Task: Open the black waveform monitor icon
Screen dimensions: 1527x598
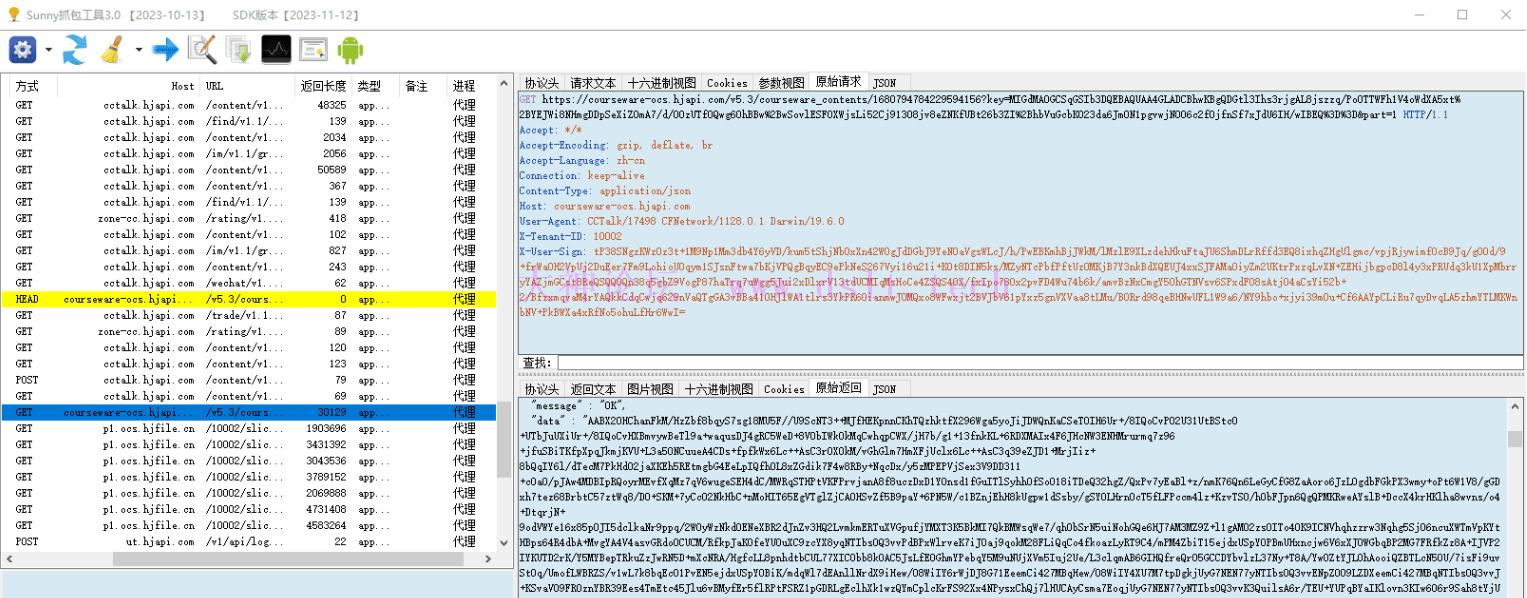Action: (x=276, y=48)
